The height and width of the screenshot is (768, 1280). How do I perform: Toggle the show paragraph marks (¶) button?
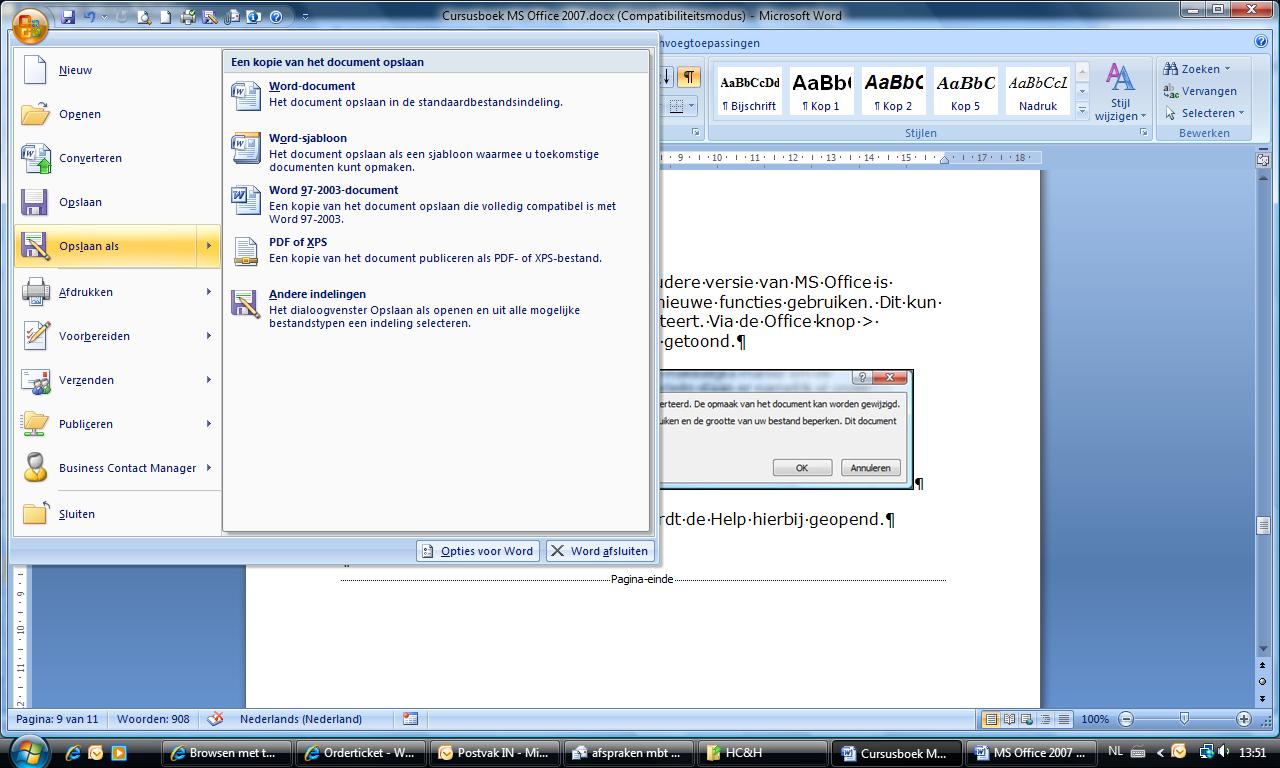tap(689, 77)
